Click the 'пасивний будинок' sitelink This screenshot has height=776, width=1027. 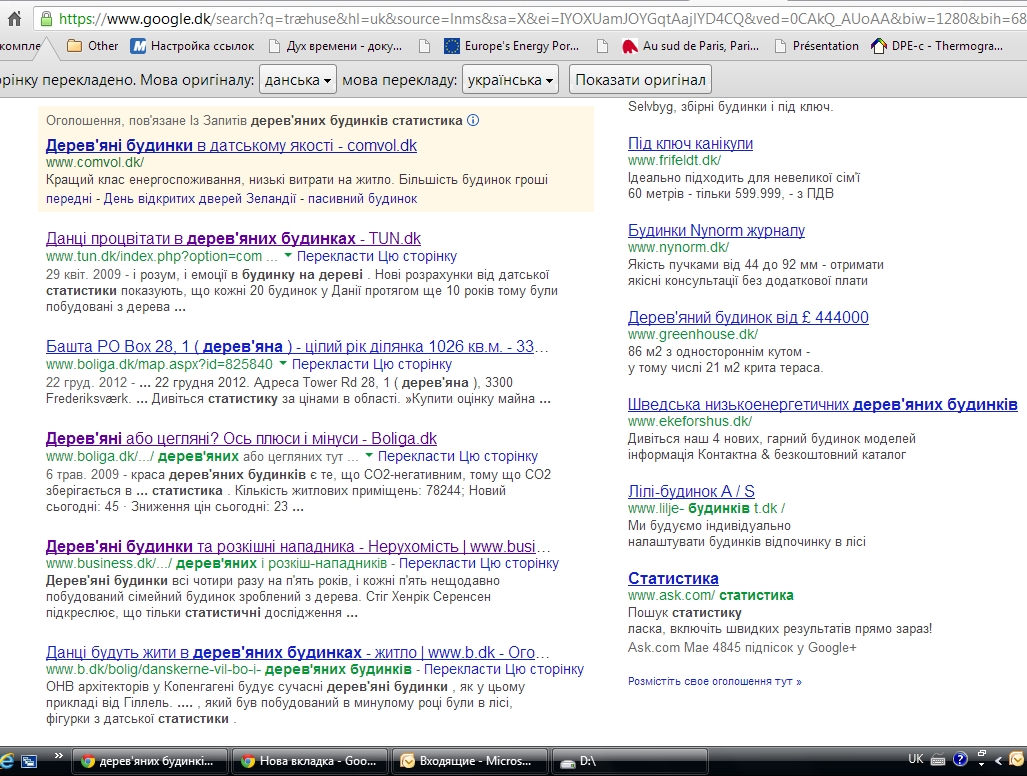coord(363,198)
